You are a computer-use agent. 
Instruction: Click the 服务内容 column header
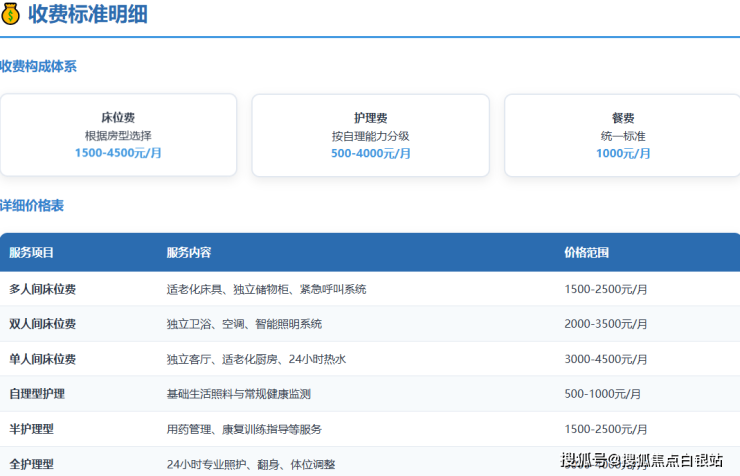pyautogui.click(x=188, y=253)
